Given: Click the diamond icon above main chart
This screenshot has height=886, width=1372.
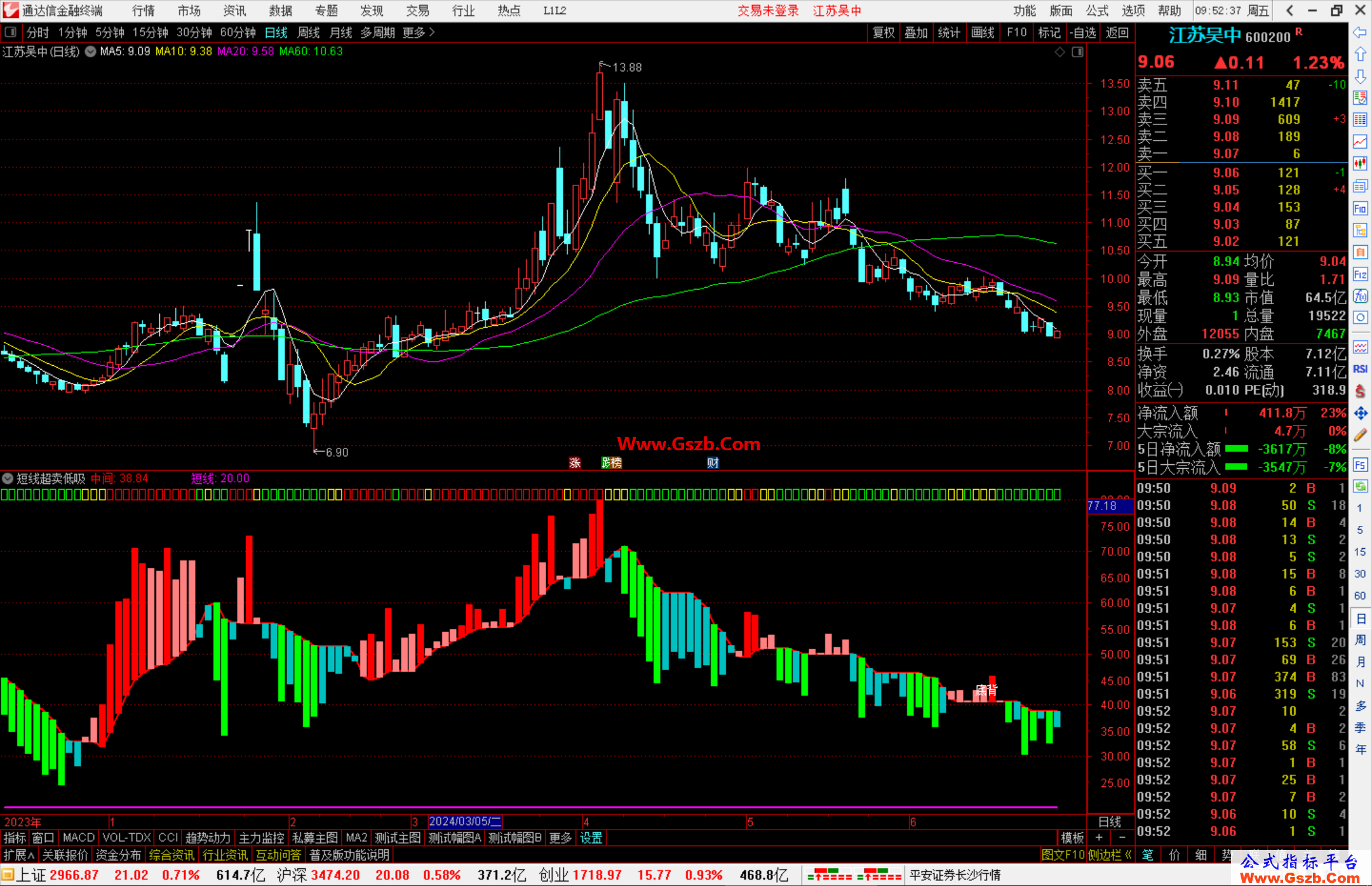Looking at the screenshot, I should pos(1059,52).
